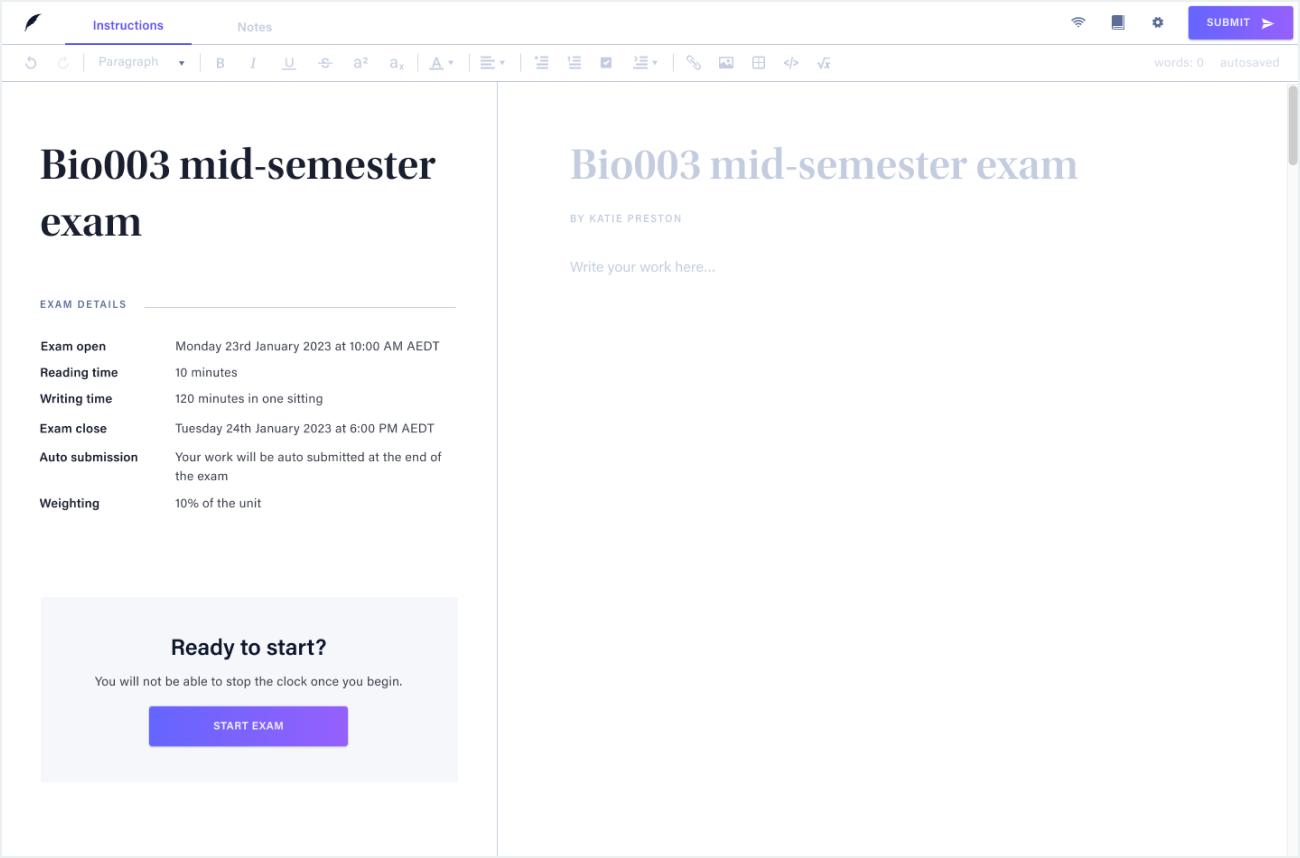Insert a link using the chain icon
The height and width of the screenshot is (858, 1300).
tap(693, 63)
